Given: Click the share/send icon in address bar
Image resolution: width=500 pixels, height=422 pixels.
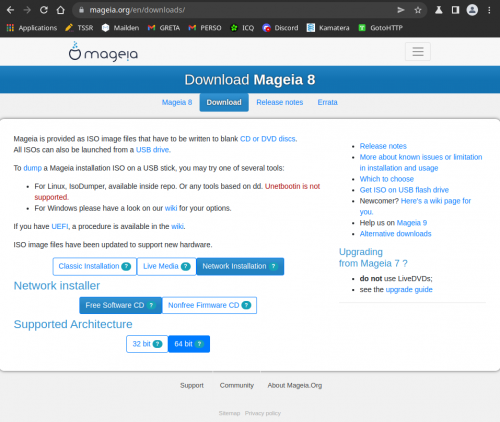Looking at the screenshot, I should [401, 10].
